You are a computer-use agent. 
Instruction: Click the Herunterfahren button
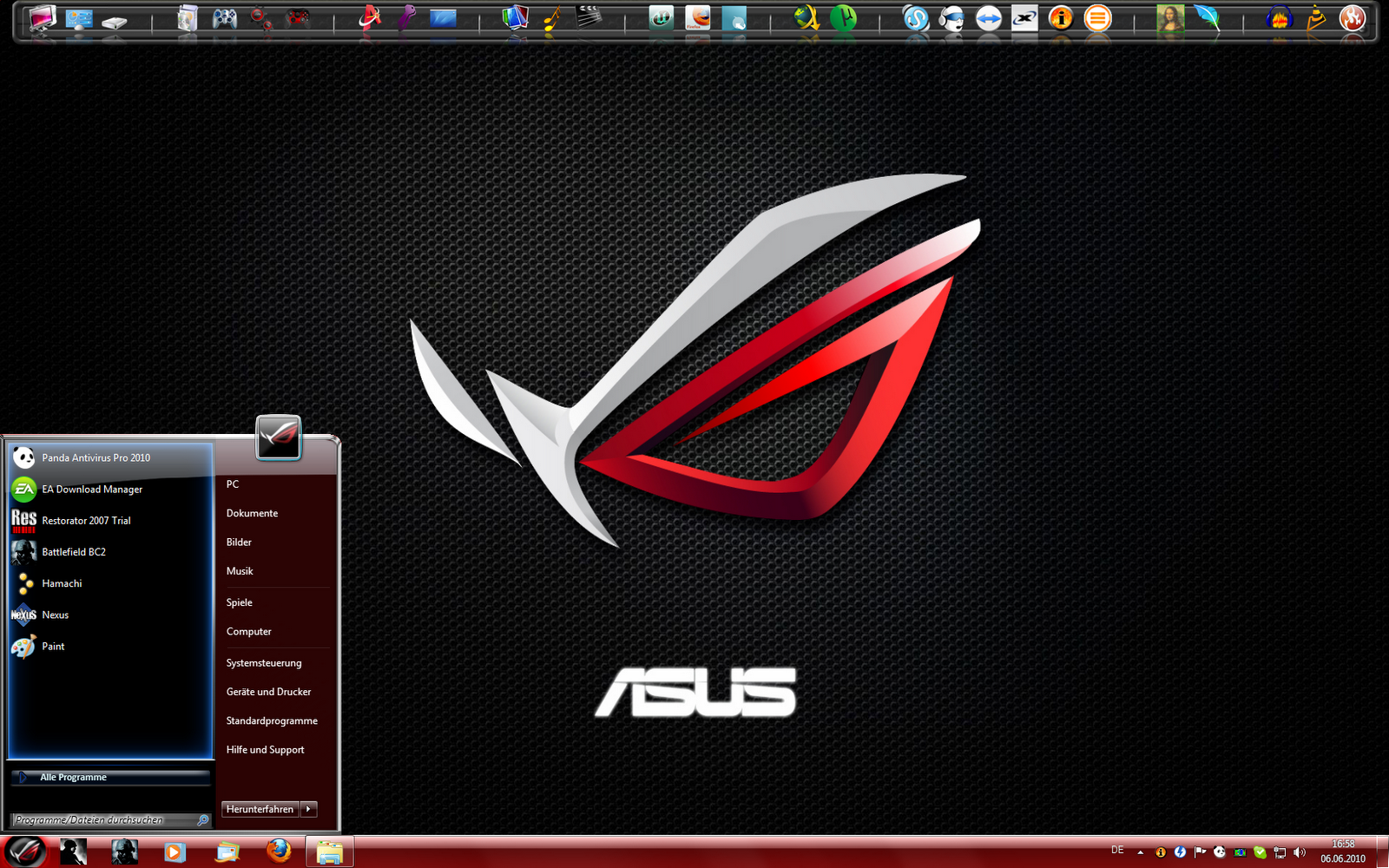click(260, 809)
